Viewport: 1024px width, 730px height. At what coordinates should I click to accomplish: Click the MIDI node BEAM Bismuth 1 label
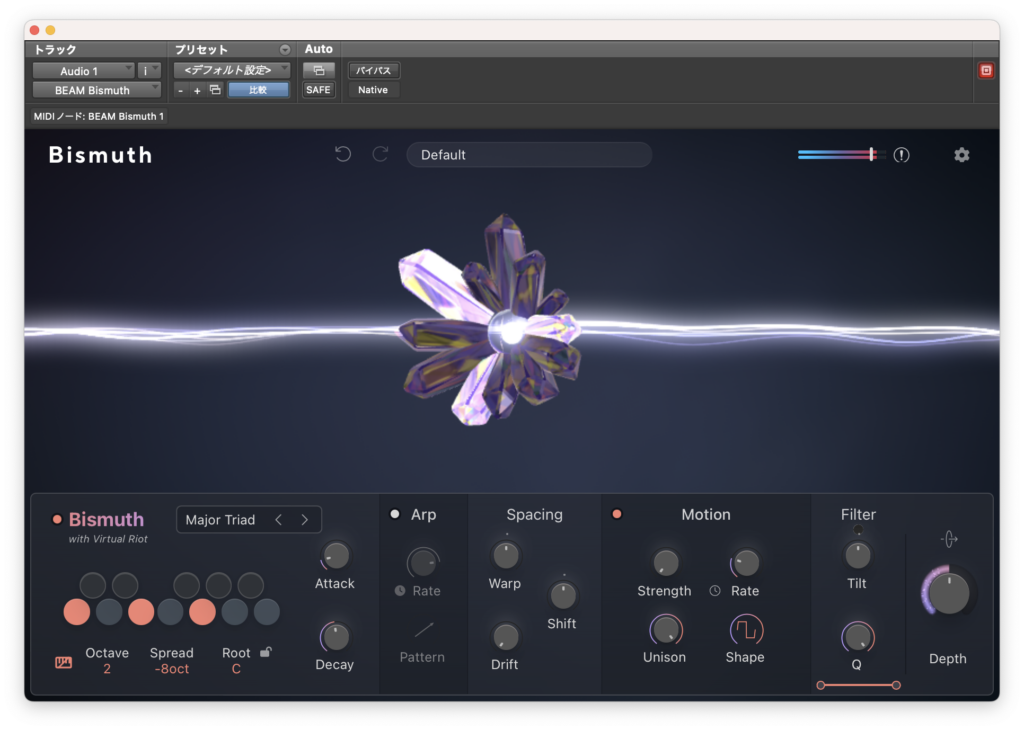(99, 116)
